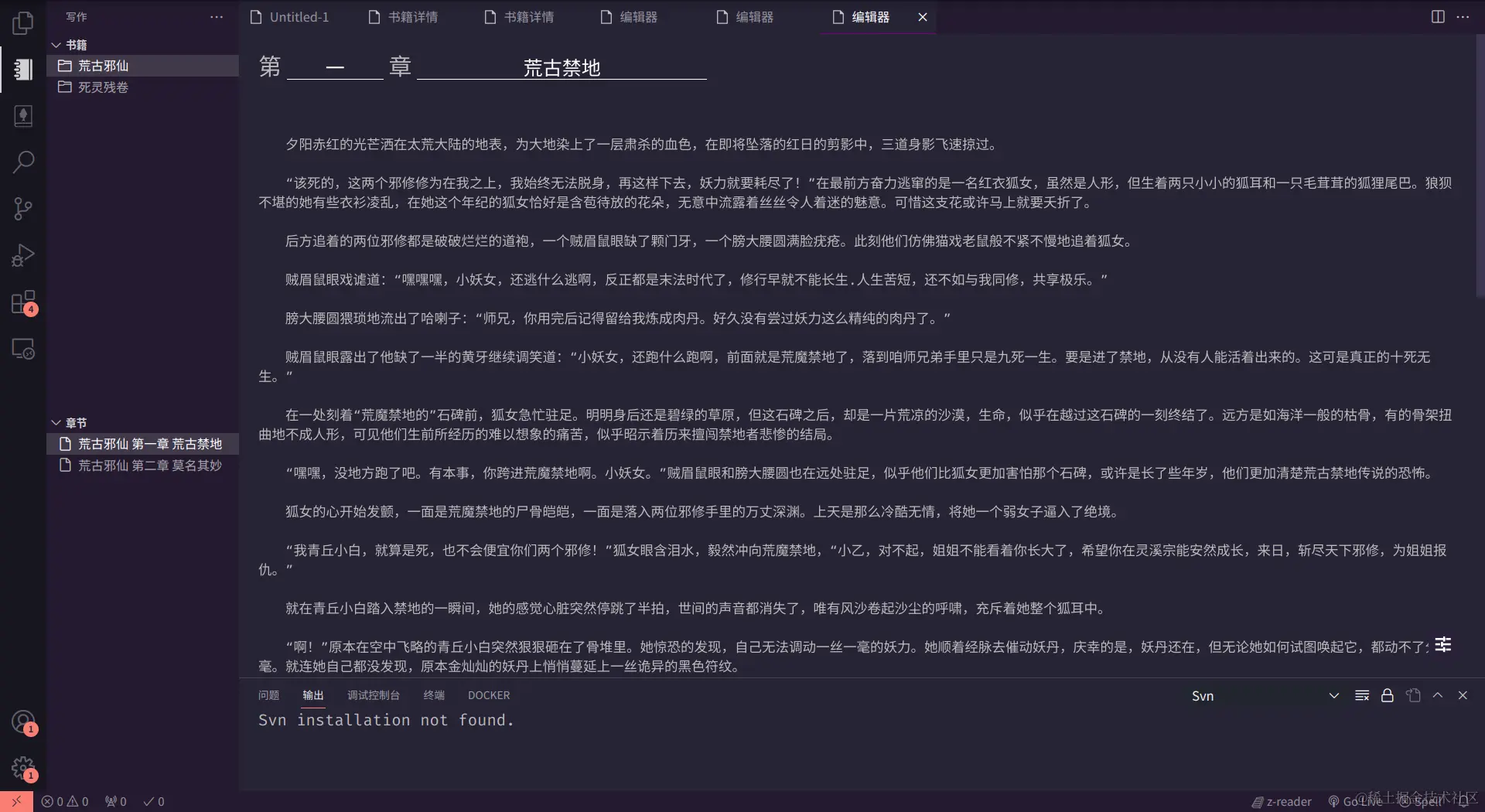Open the Source Control view
Image resolution: width=1485 pixels, height=812 pixels.
pos(23,209)
